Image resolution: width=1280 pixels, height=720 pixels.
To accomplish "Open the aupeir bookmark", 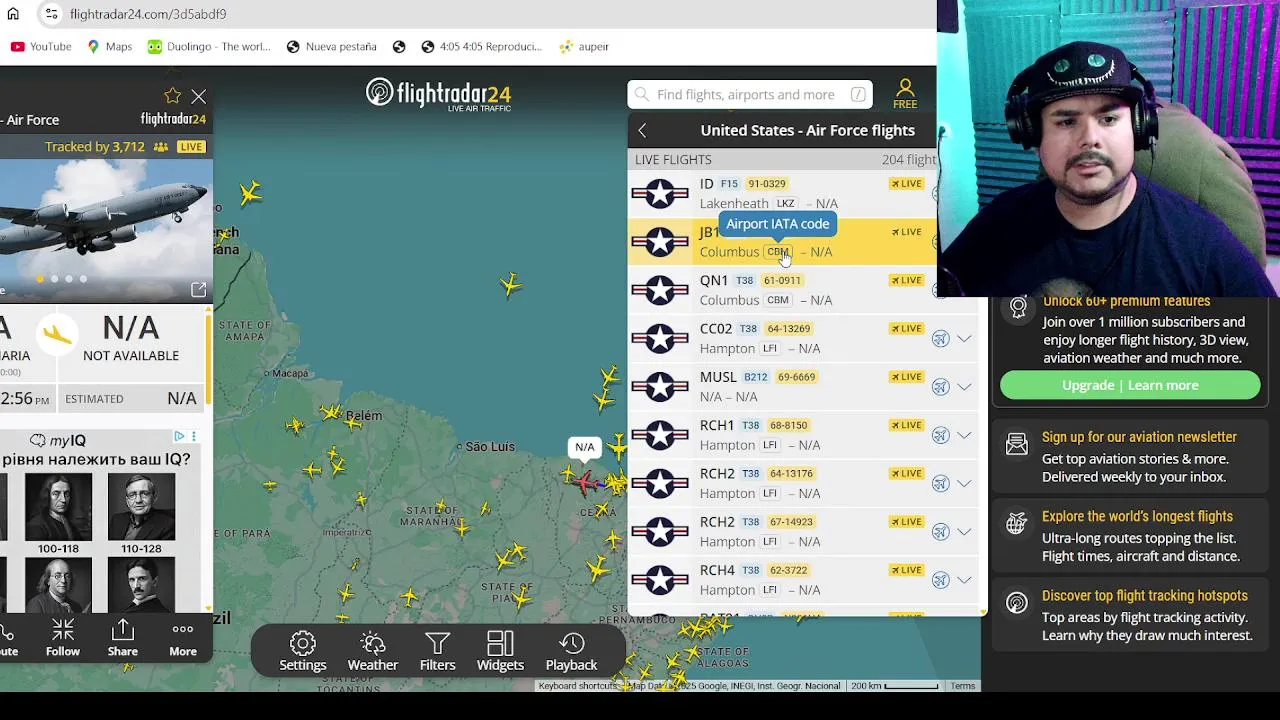I will point(584,46).
